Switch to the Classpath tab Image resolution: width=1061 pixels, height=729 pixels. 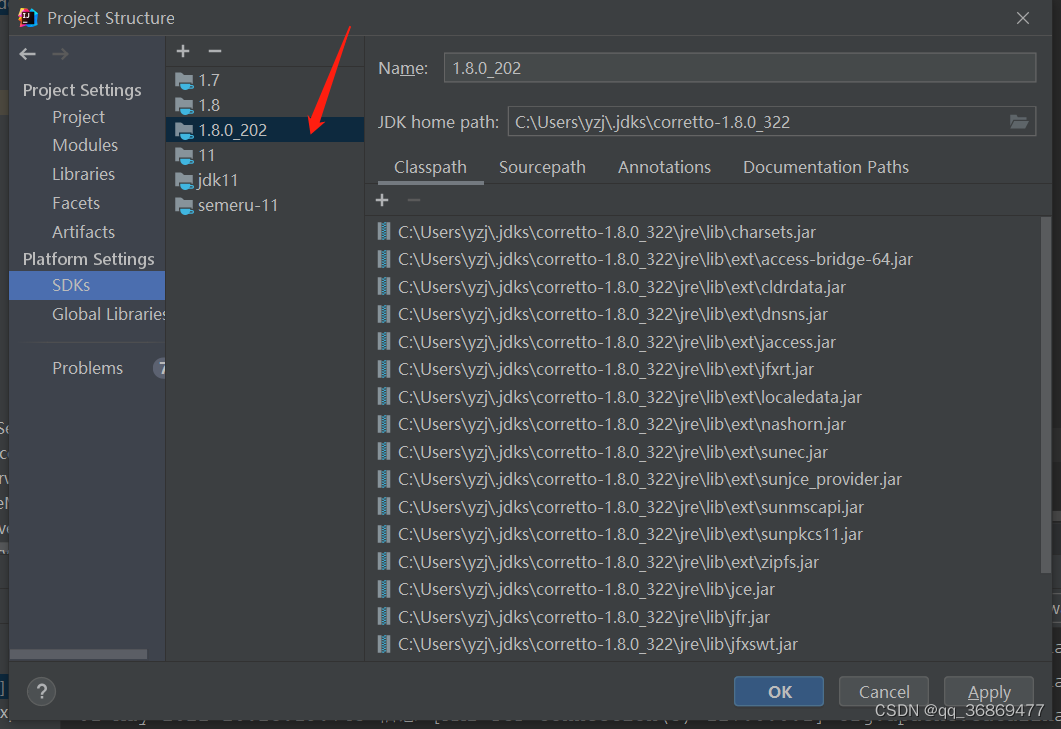coord(430,167)
